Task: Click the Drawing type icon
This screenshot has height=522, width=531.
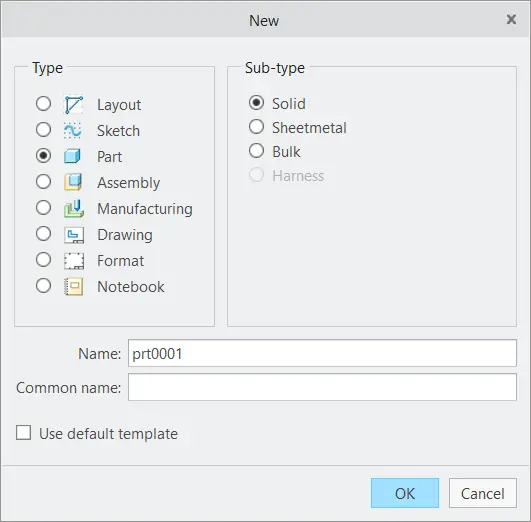Action: [74, 234]
